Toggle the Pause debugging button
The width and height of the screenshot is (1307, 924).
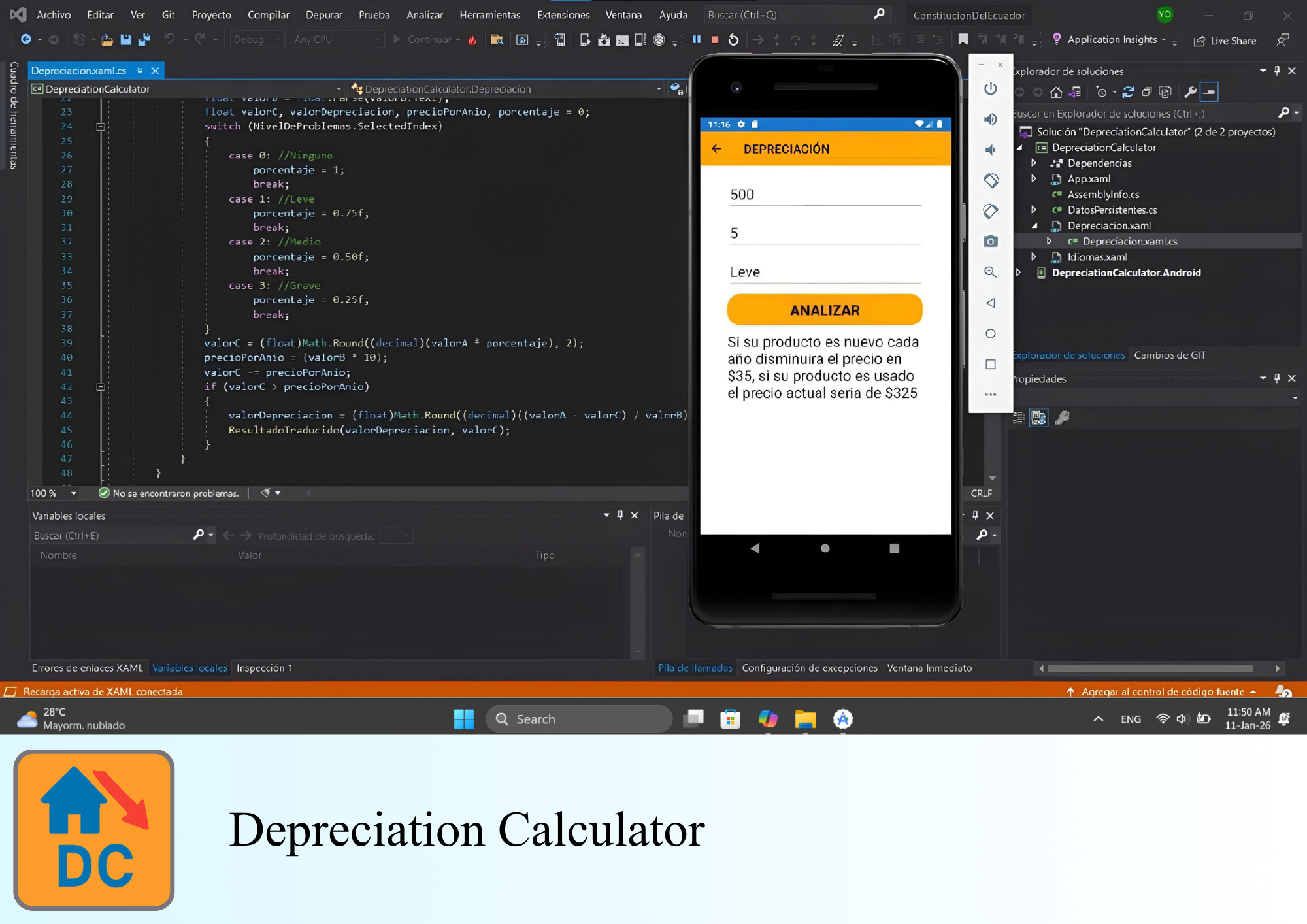click(696, 39)
